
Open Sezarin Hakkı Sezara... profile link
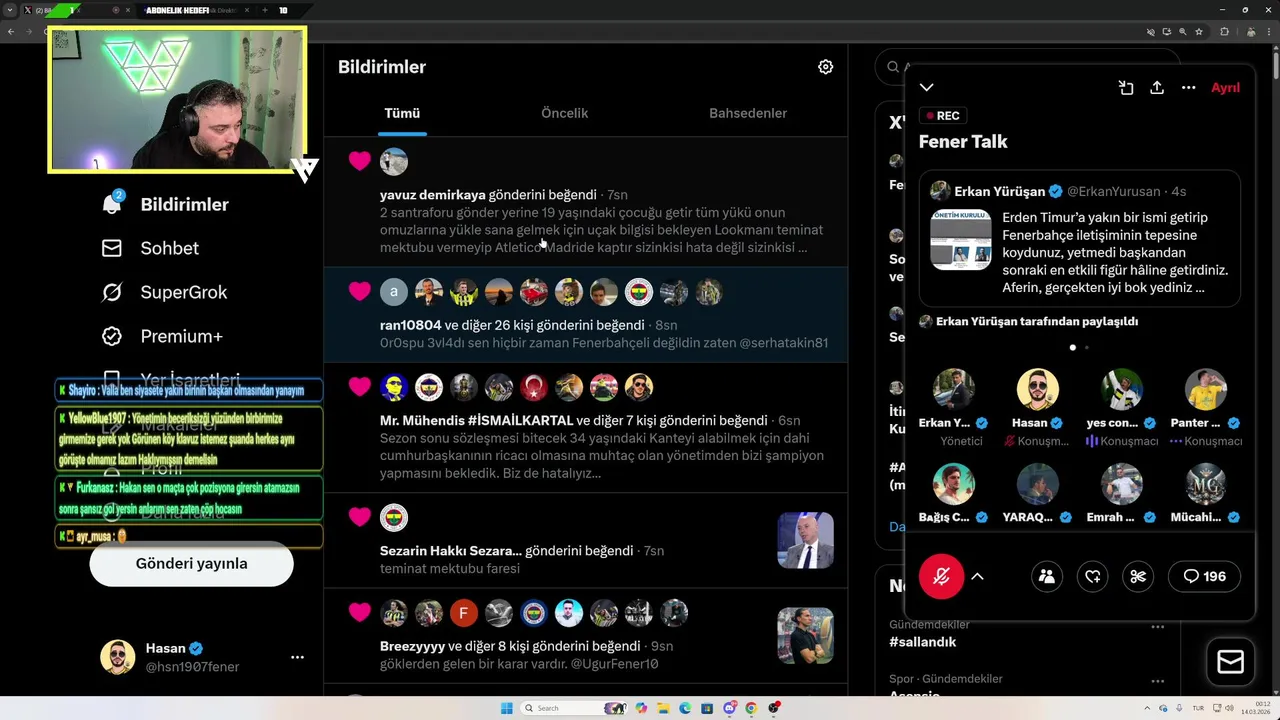pyautogui.click(x=451, y=551)
